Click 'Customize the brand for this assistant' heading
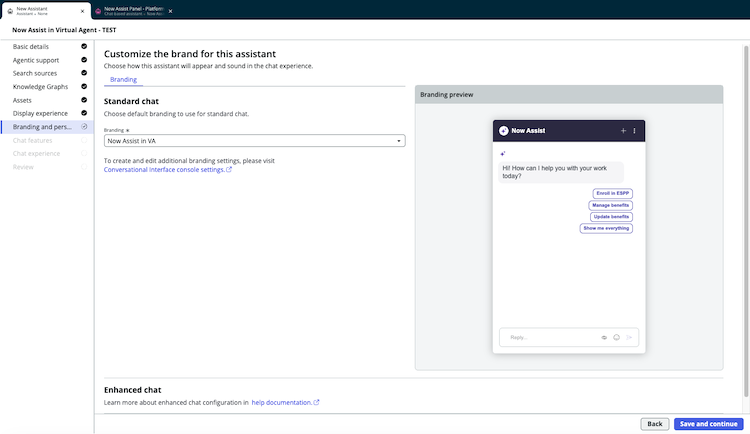 click(x=190, y=54)
